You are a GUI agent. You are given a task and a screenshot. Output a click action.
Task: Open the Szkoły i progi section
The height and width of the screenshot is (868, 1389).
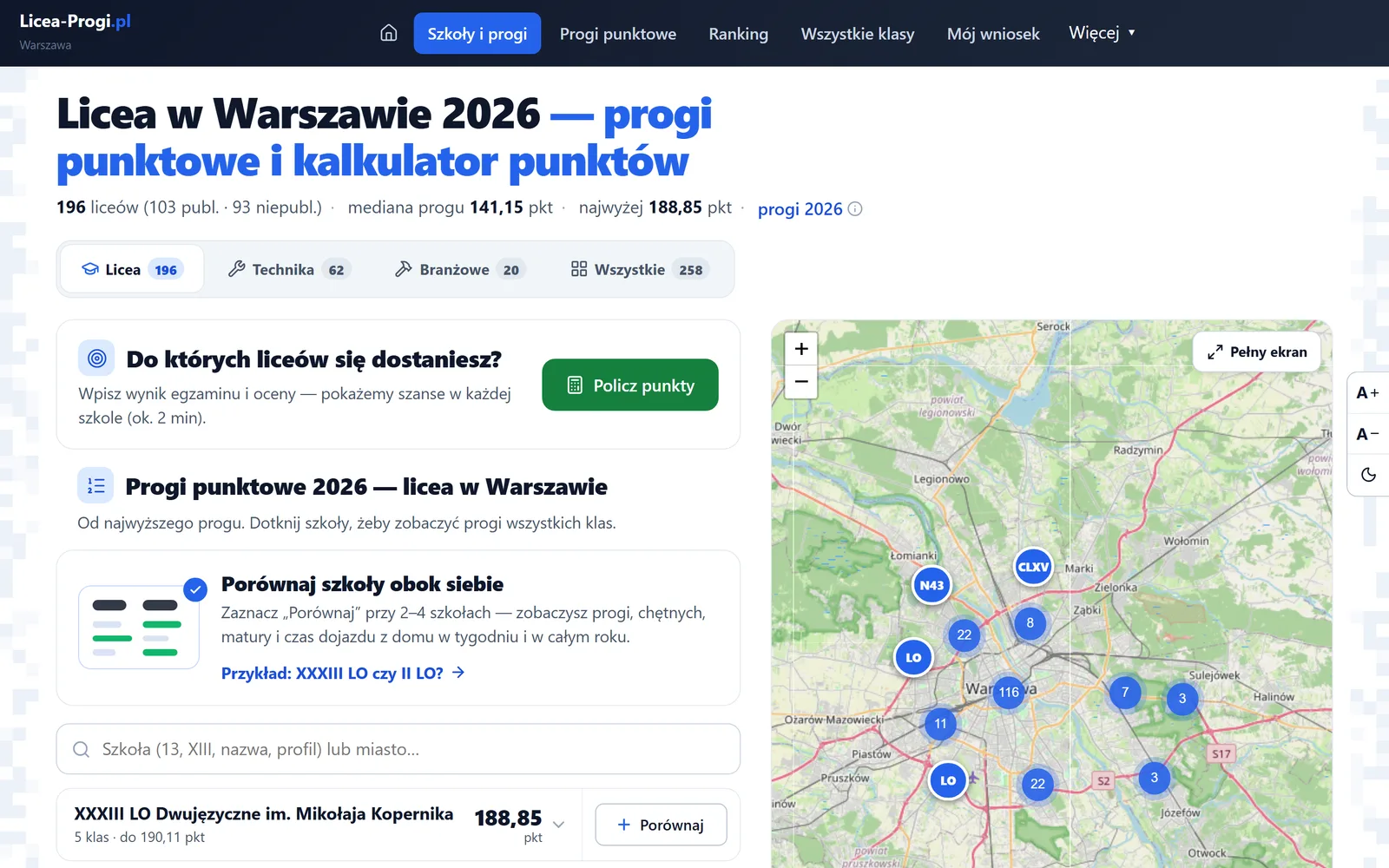click(x=477, y=33)
